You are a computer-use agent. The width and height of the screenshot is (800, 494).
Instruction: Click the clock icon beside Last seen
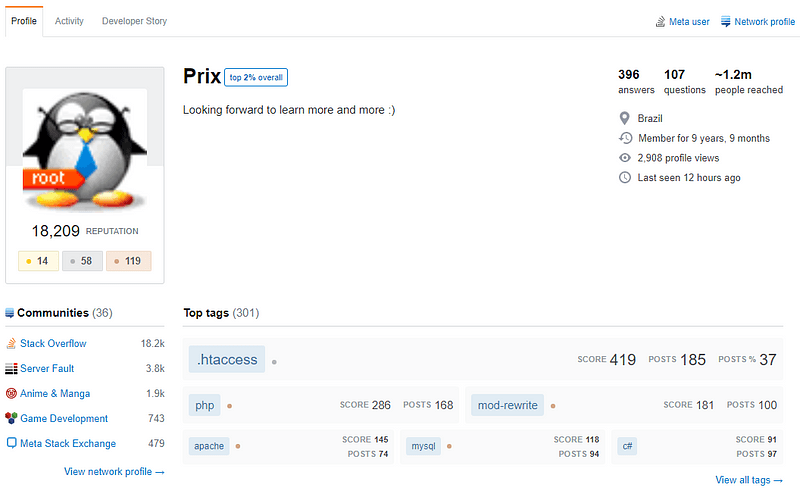coord(624,178)
